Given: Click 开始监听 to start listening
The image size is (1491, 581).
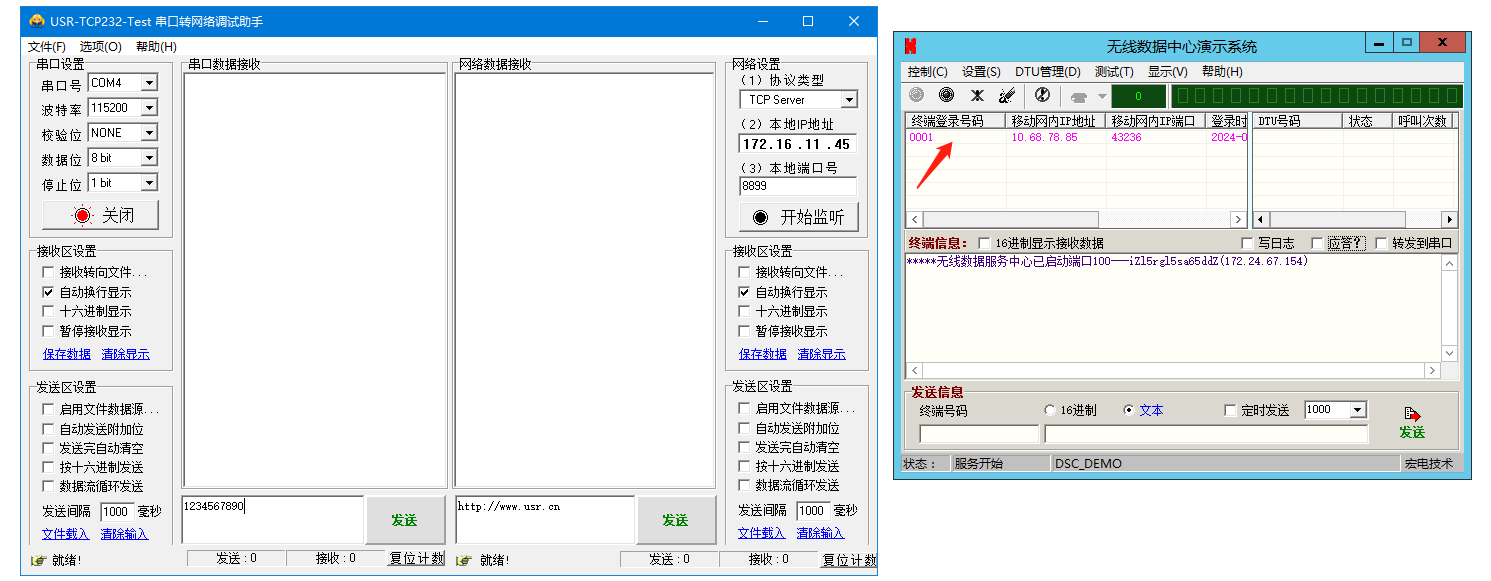Looking at the screenshot, I should click(x=798, y=217).
